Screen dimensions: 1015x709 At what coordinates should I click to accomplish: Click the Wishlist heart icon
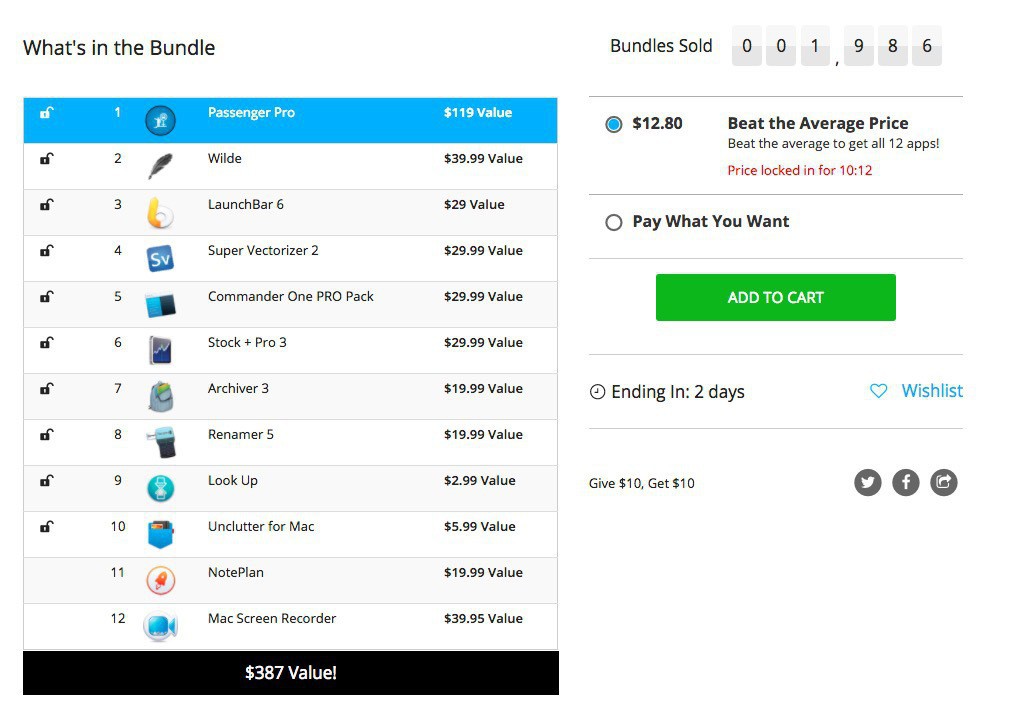(878, 391)
